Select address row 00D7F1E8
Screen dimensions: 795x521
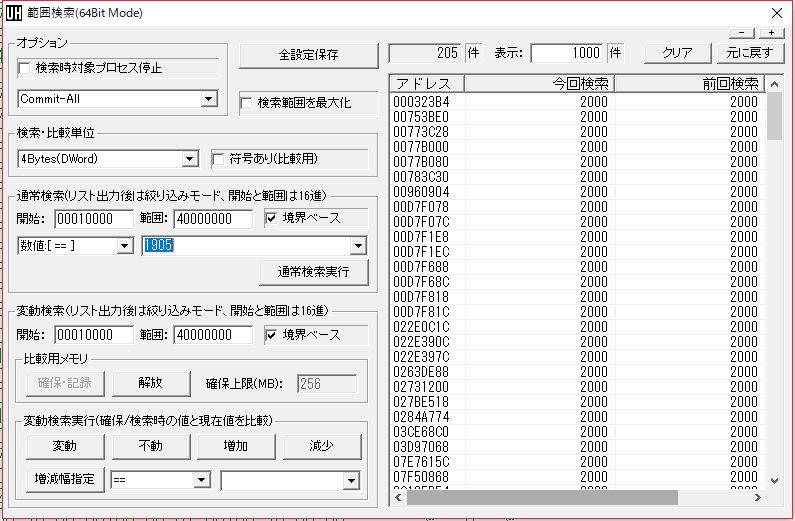click(577, 237)
